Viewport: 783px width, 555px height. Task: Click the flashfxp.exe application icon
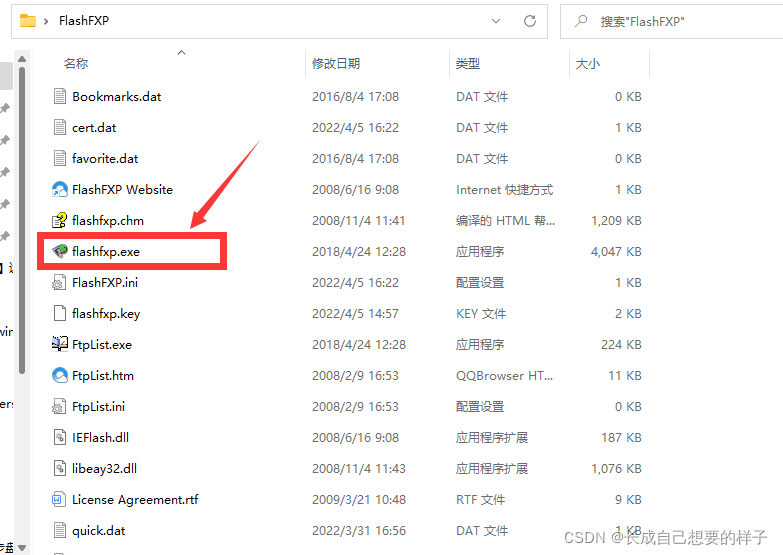click(x=59, y=251)
